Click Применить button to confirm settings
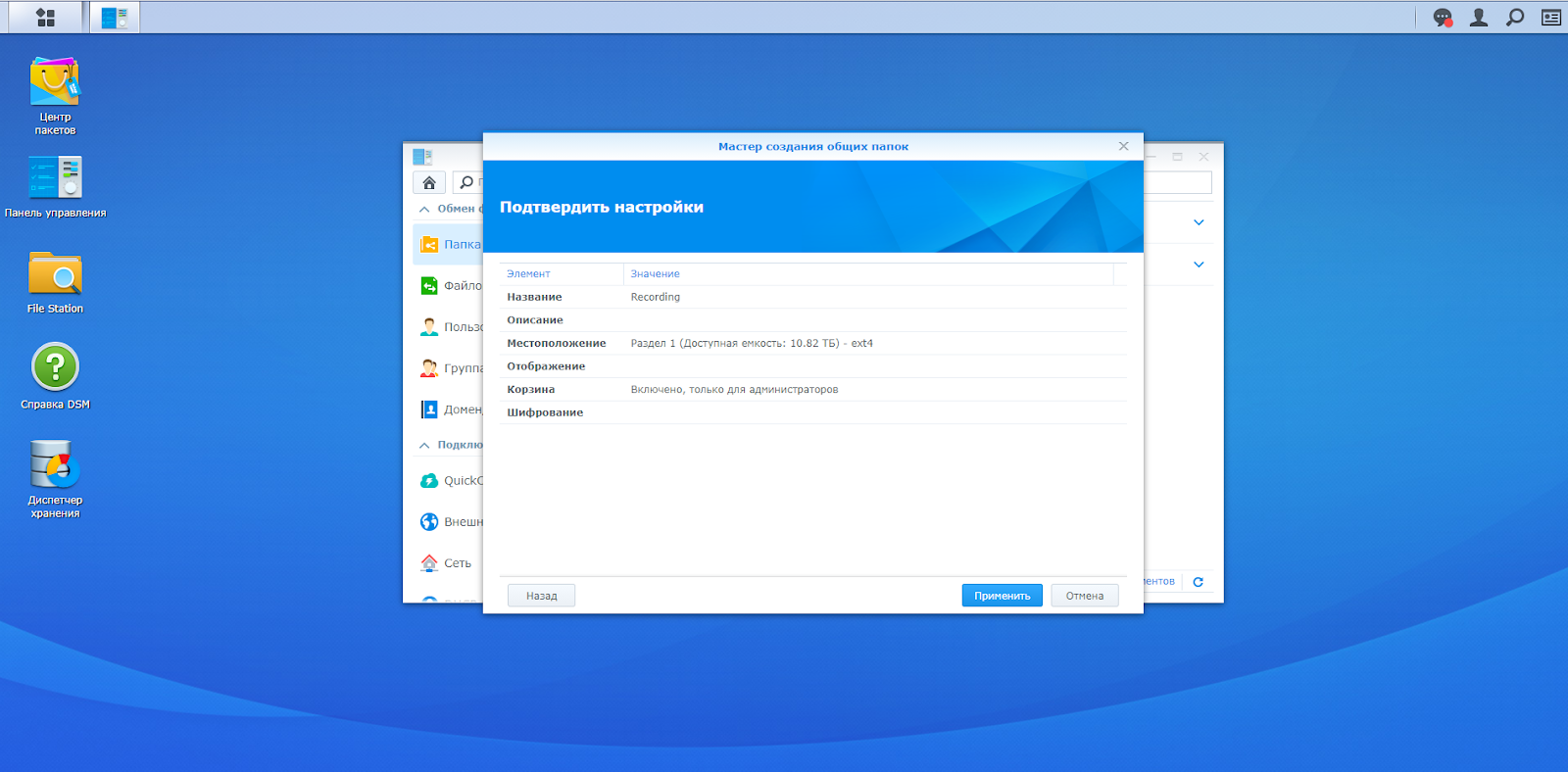The image size is (1568, 772). click(1002, 596)
